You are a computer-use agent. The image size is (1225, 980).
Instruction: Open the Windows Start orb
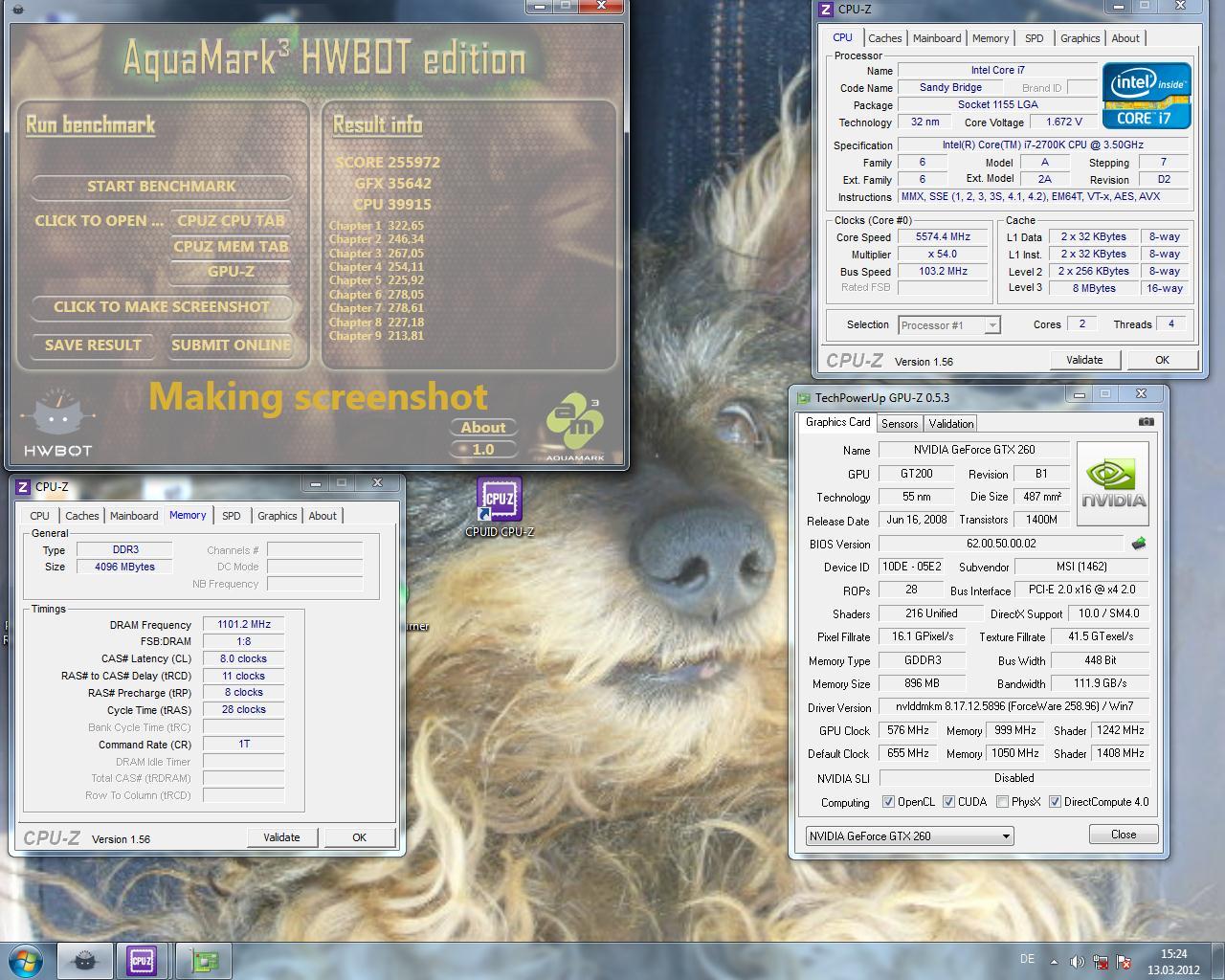(26, 960)
